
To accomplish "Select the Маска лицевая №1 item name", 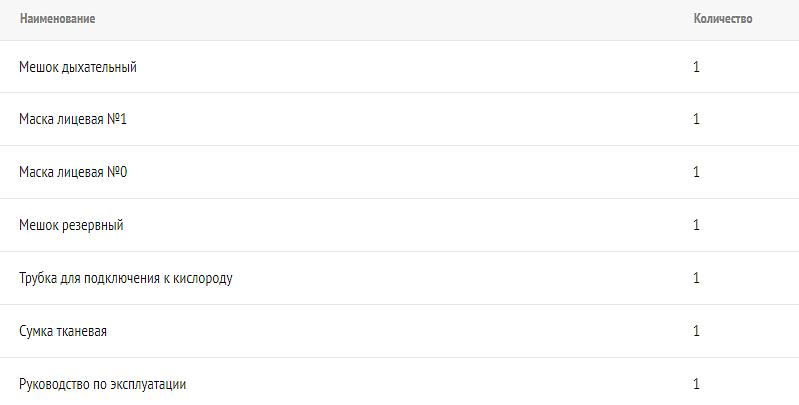I will tap(73, 119).
